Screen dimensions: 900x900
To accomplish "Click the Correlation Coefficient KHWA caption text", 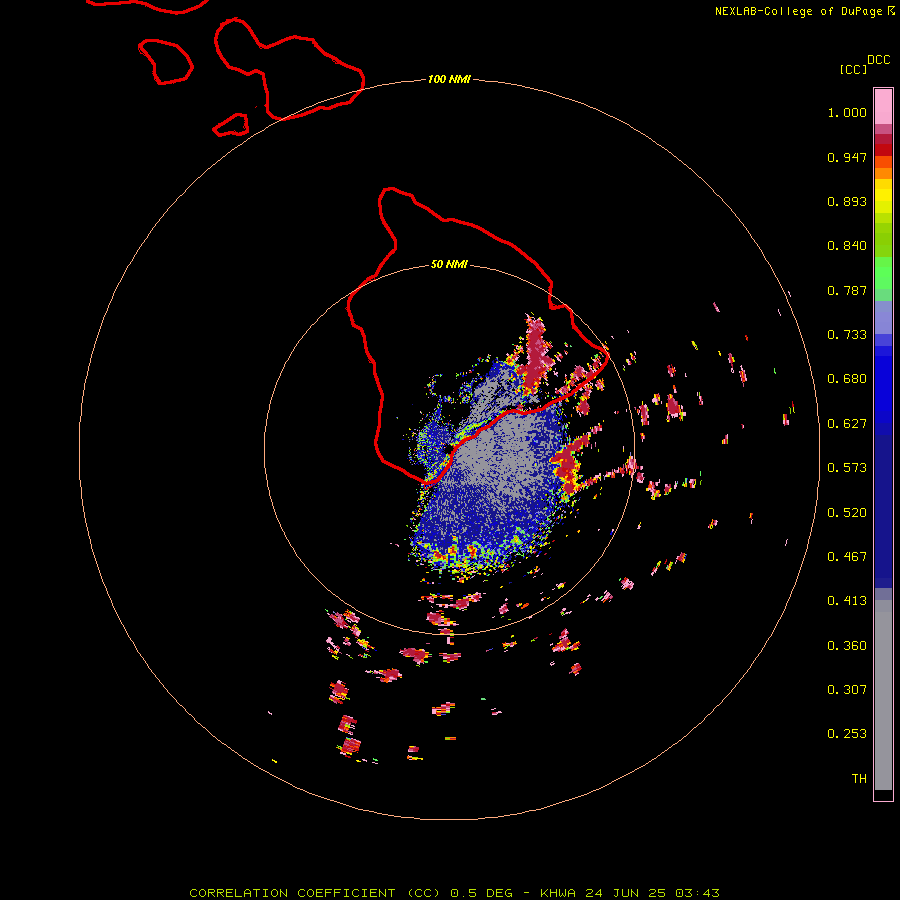I will tap(454, 893).
